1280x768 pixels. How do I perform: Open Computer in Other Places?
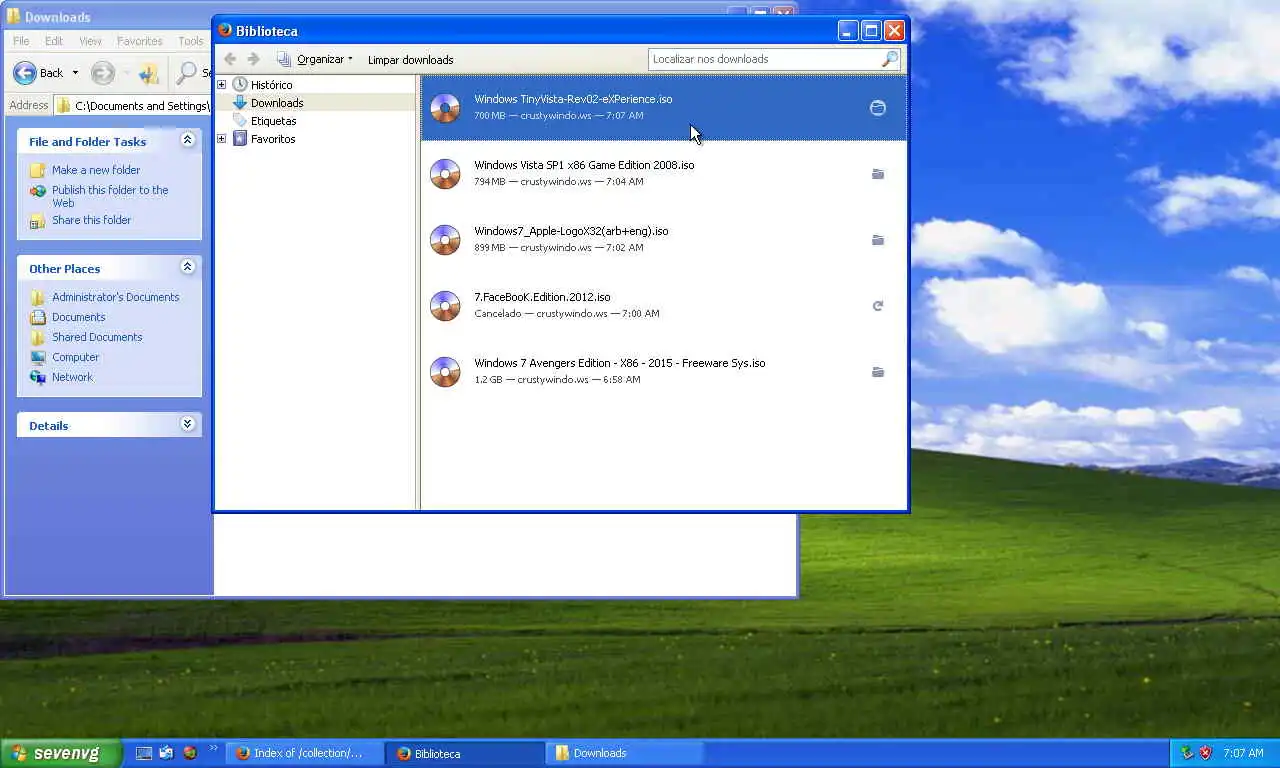(x=75, y=357)
